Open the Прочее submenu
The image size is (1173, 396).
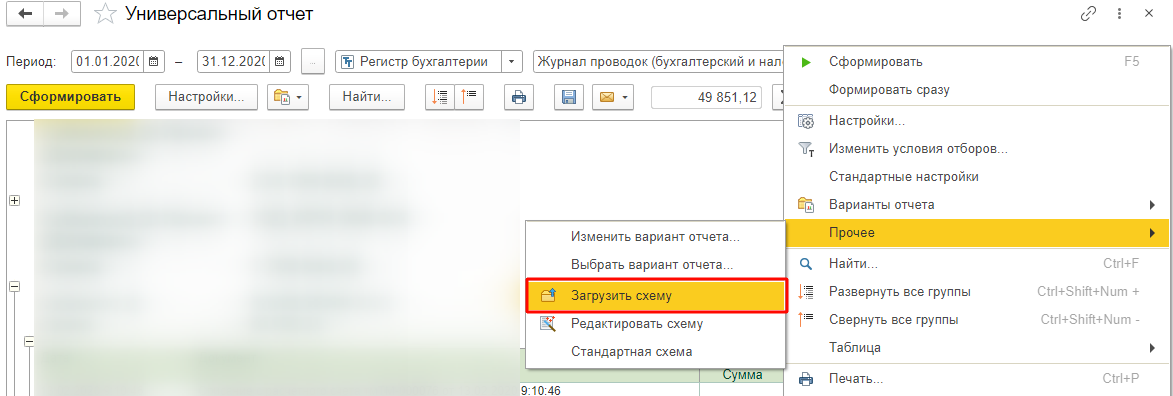(976, 233)
